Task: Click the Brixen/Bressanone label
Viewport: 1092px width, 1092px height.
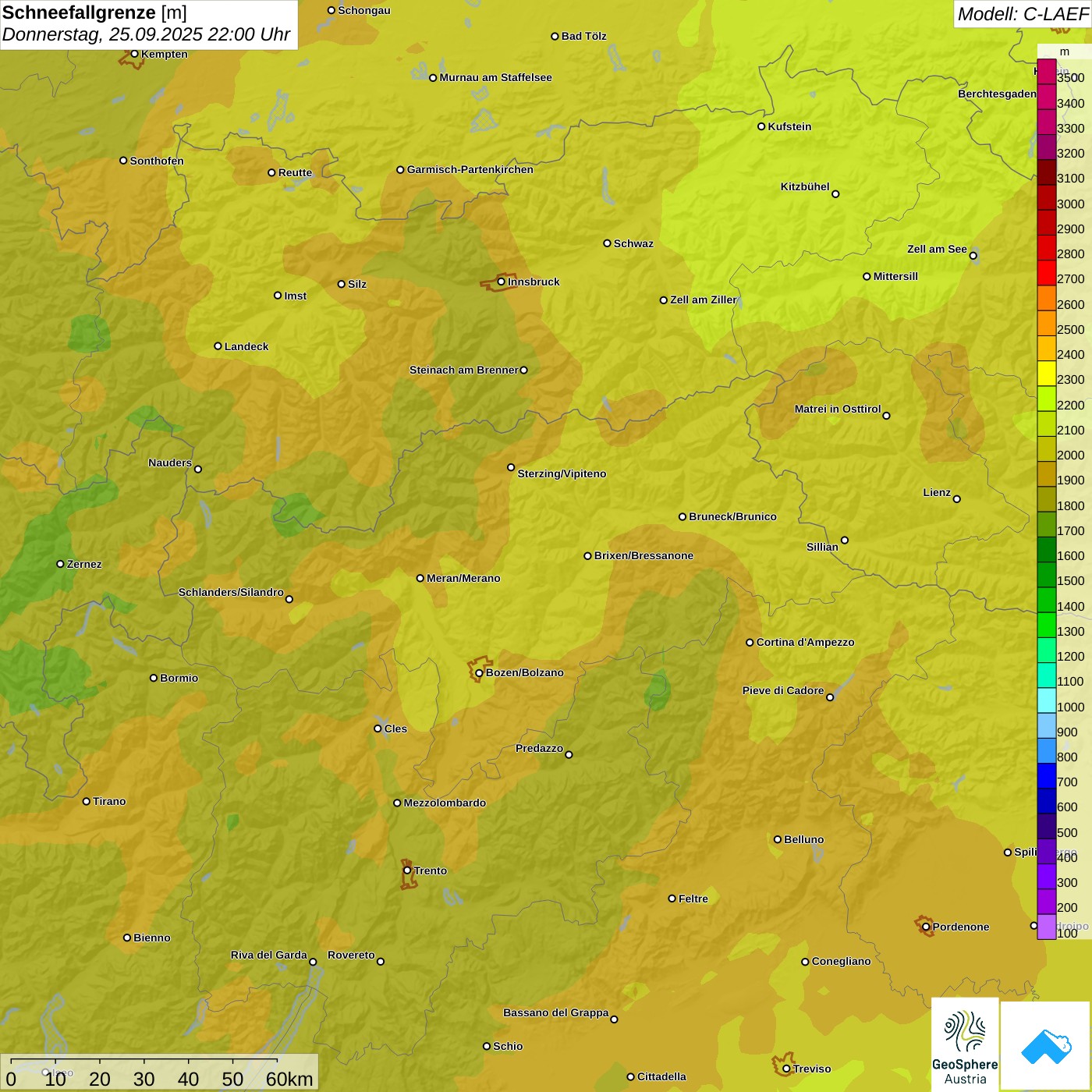Action: [643, 556]
